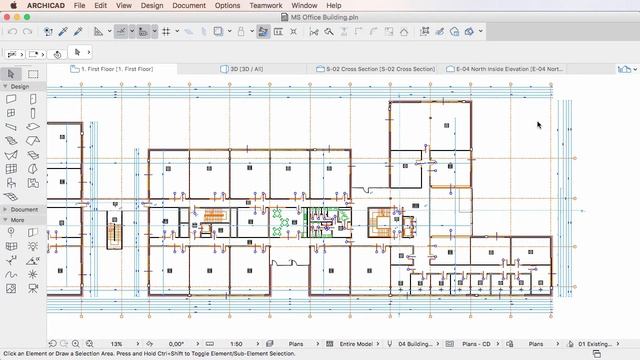Open the Design menu

152,5
